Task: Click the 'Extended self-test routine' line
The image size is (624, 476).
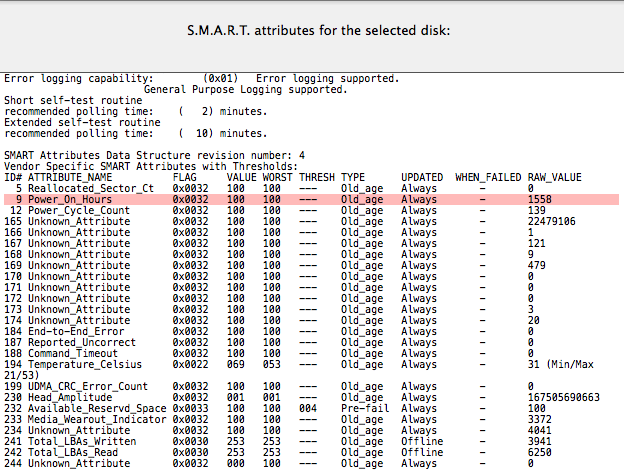Action: [x=82, y=123]
